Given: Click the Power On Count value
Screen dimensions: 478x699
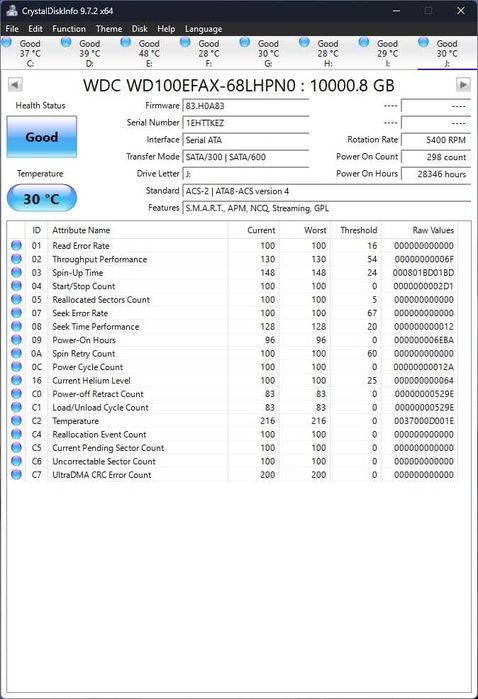Looking at the screenshot, I should tap(436, 157).
